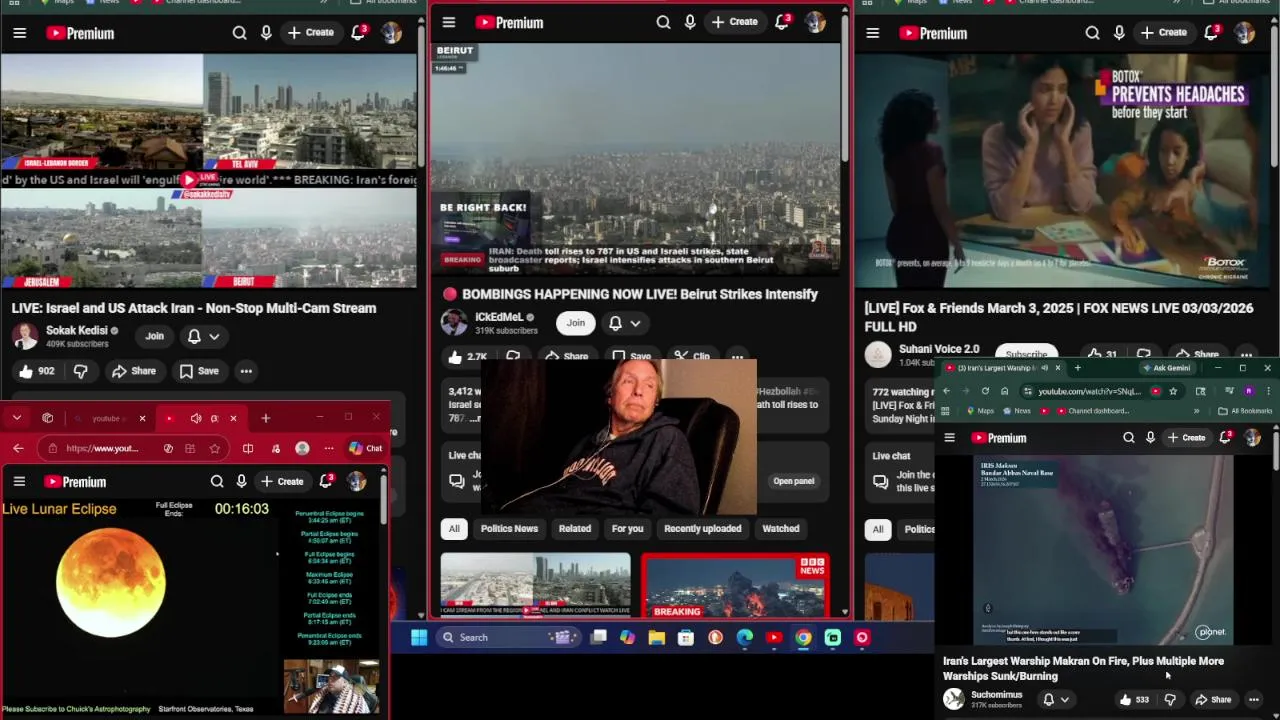Join the Sokak Kedisi channel
Viewport: 1280px width, 720px height.
[154, 336]
